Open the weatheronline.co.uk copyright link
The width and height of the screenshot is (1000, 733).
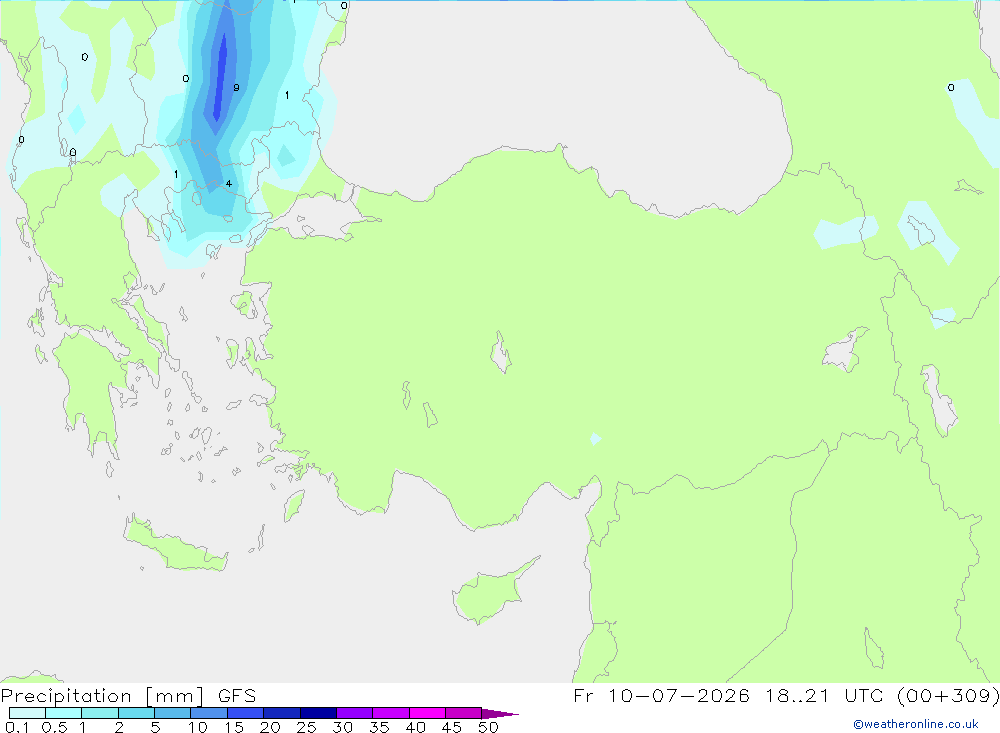point(916,724)
